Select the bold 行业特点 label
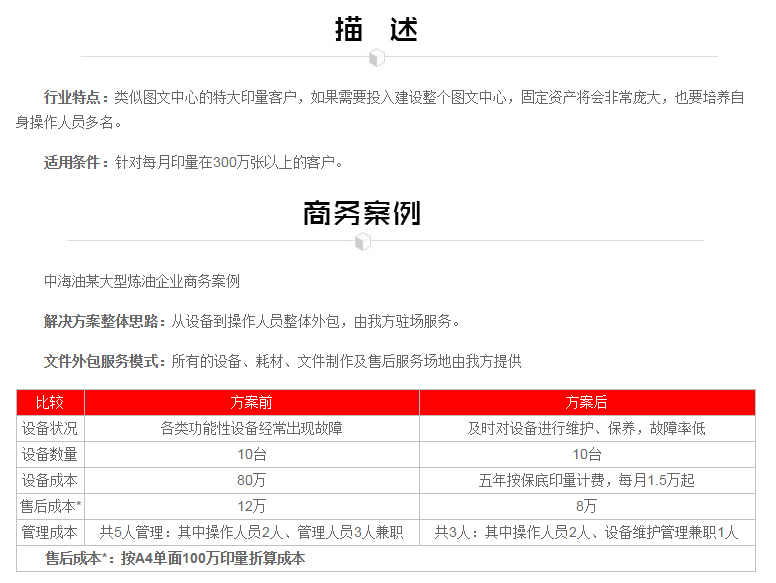Screen dimensions: 776x583 tap(75, 97)
